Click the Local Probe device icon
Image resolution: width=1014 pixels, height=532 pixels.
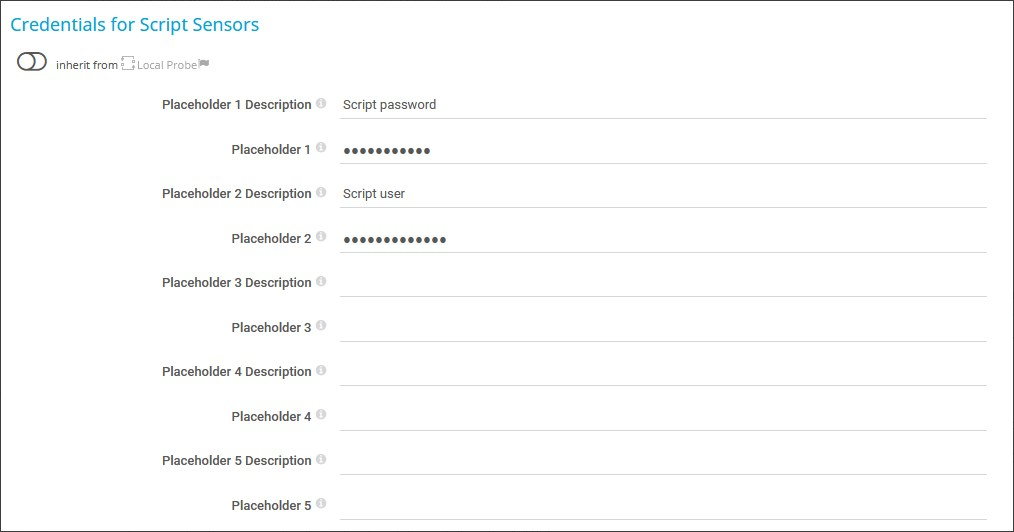coord(127,64)
